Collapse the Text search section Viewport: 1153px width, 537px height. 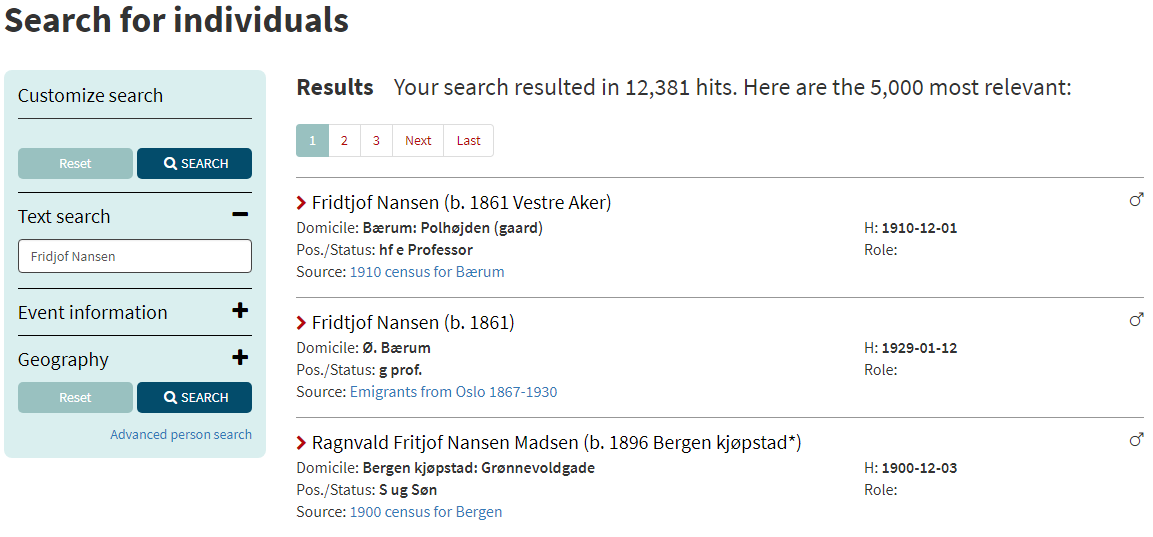[x=240, y=215]
